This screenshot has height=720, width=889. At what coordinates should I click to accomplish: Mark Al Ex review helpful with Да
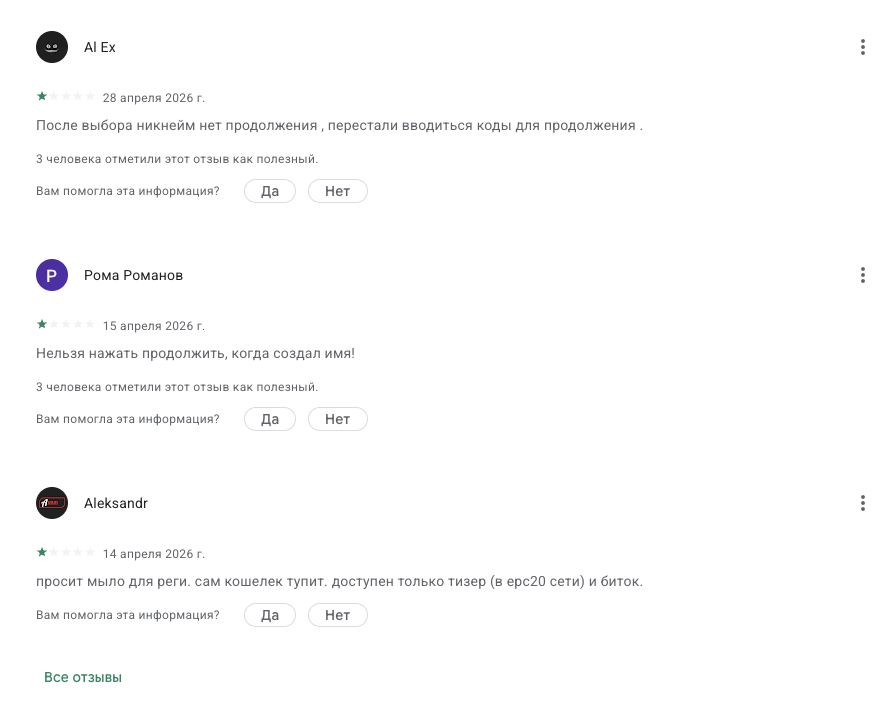click(270, 191)
